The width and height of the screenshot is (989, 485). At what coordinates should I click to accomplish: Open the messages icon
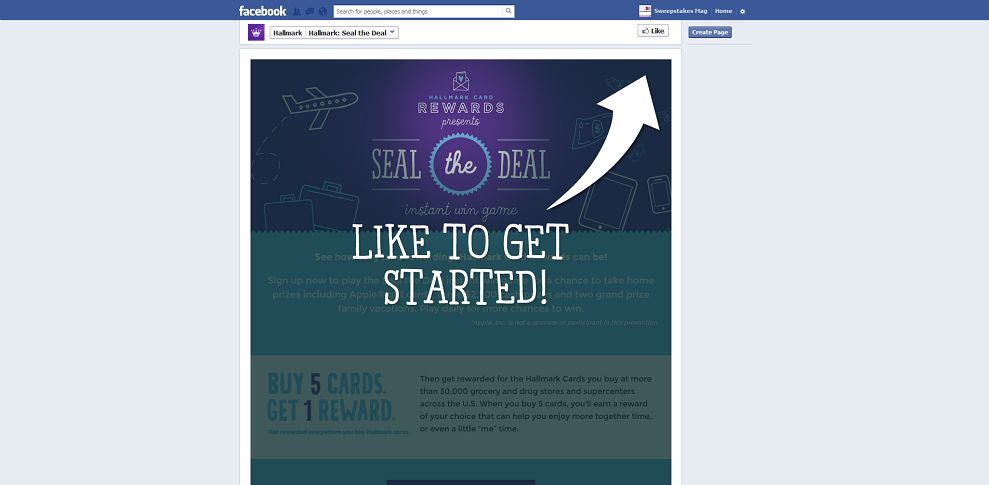(310, 11)
